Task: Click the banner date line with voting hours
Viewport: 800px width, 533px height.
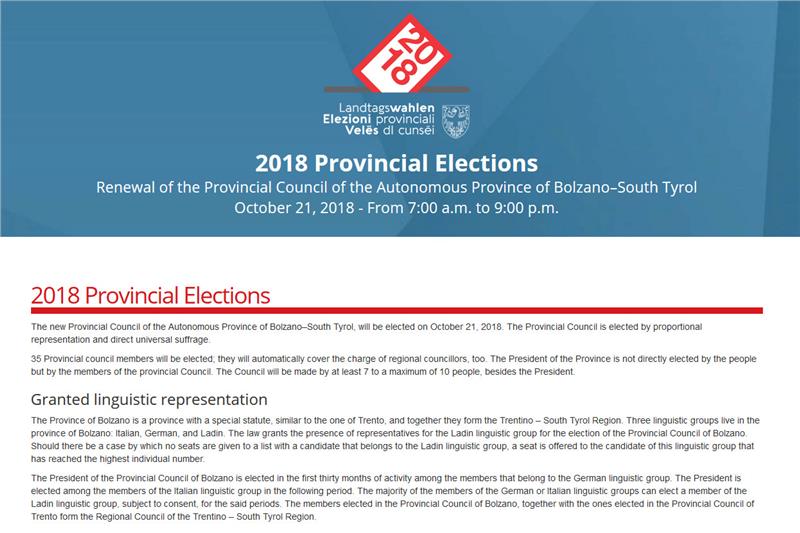Action: [396, 208]
